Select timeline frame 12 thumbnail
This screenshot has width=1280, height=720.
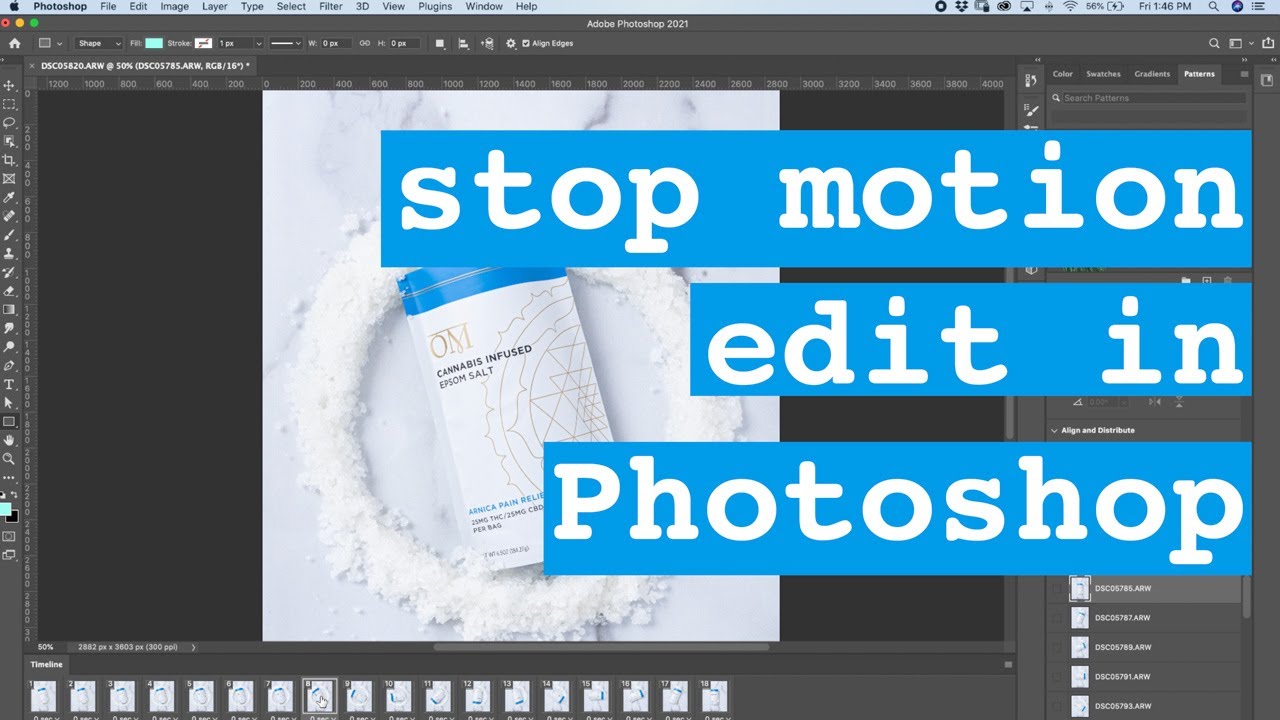tap(478, 696)
